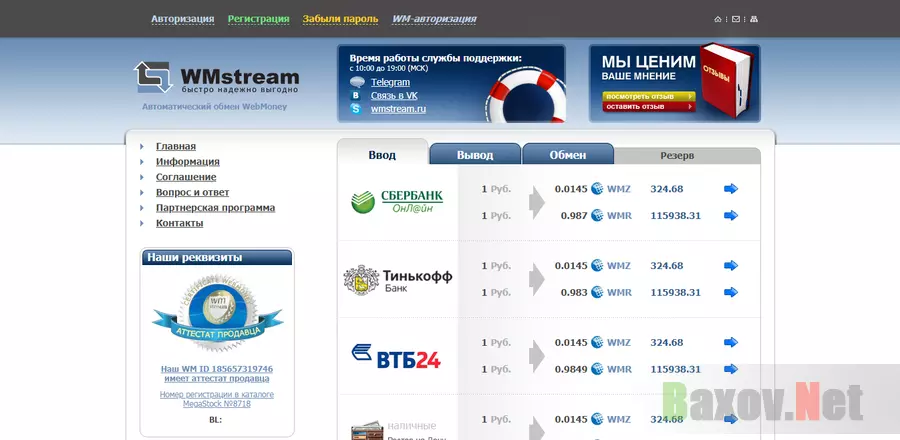The height and width of the screenshot is (440, 900).
Task: Click the 0.9849 rate in ВТБ24 row
Action: 571,369
